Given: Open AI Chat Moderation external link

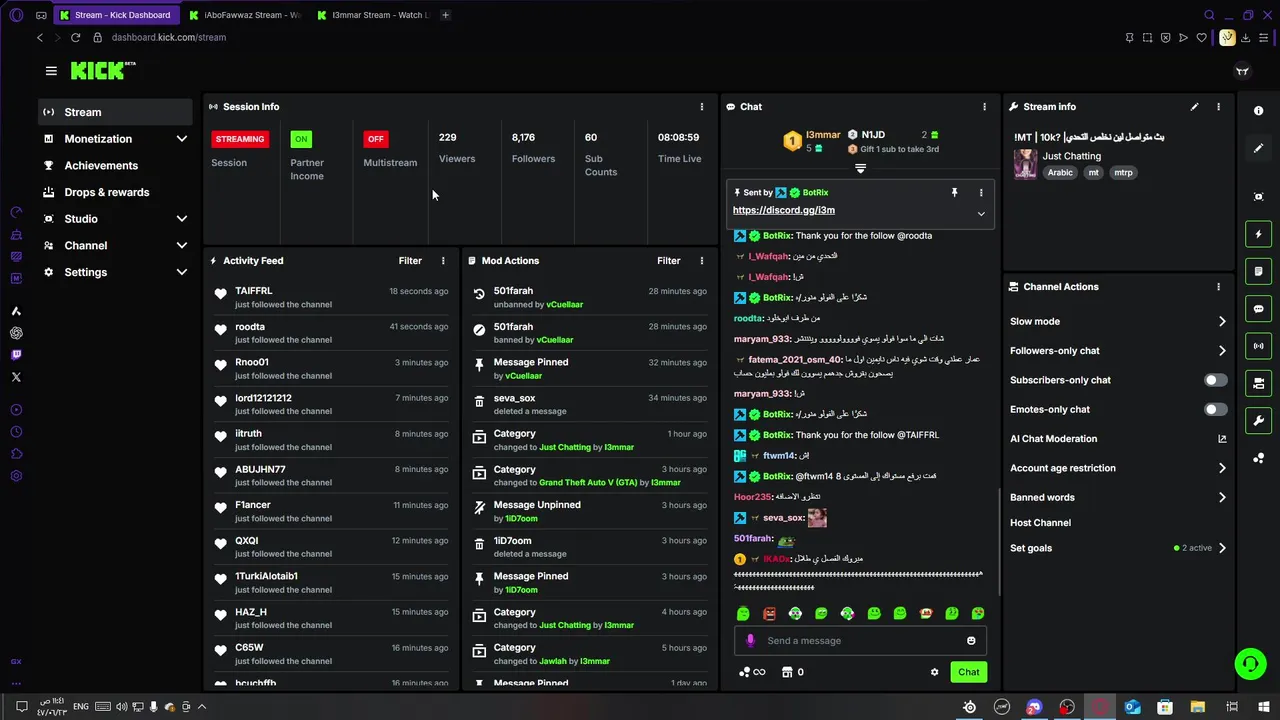Looking at the screenshot, I should pyautogui.click(x=1222, y=439).
